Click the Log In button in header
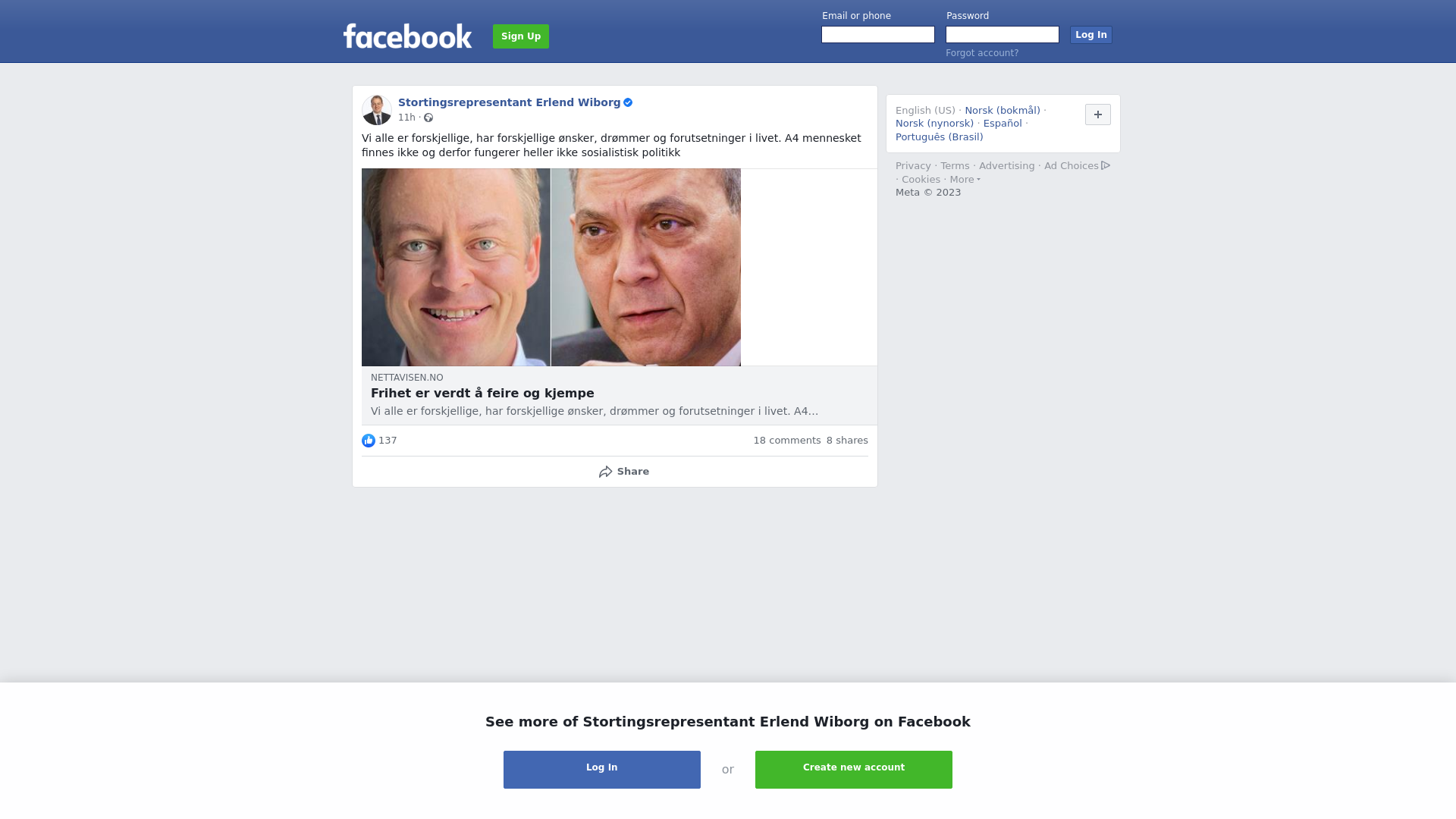Screen dimensions: 1456x819 1091,35
